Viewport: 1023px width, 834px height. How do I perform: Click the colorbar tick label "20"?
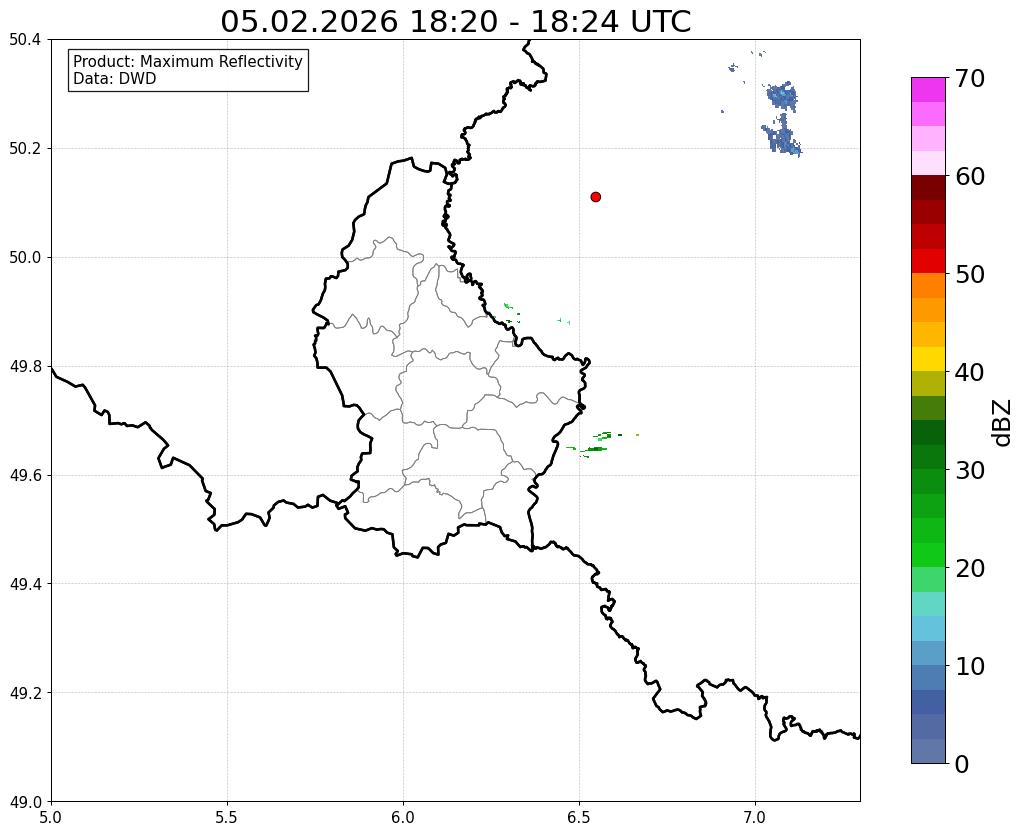point(970,568)
